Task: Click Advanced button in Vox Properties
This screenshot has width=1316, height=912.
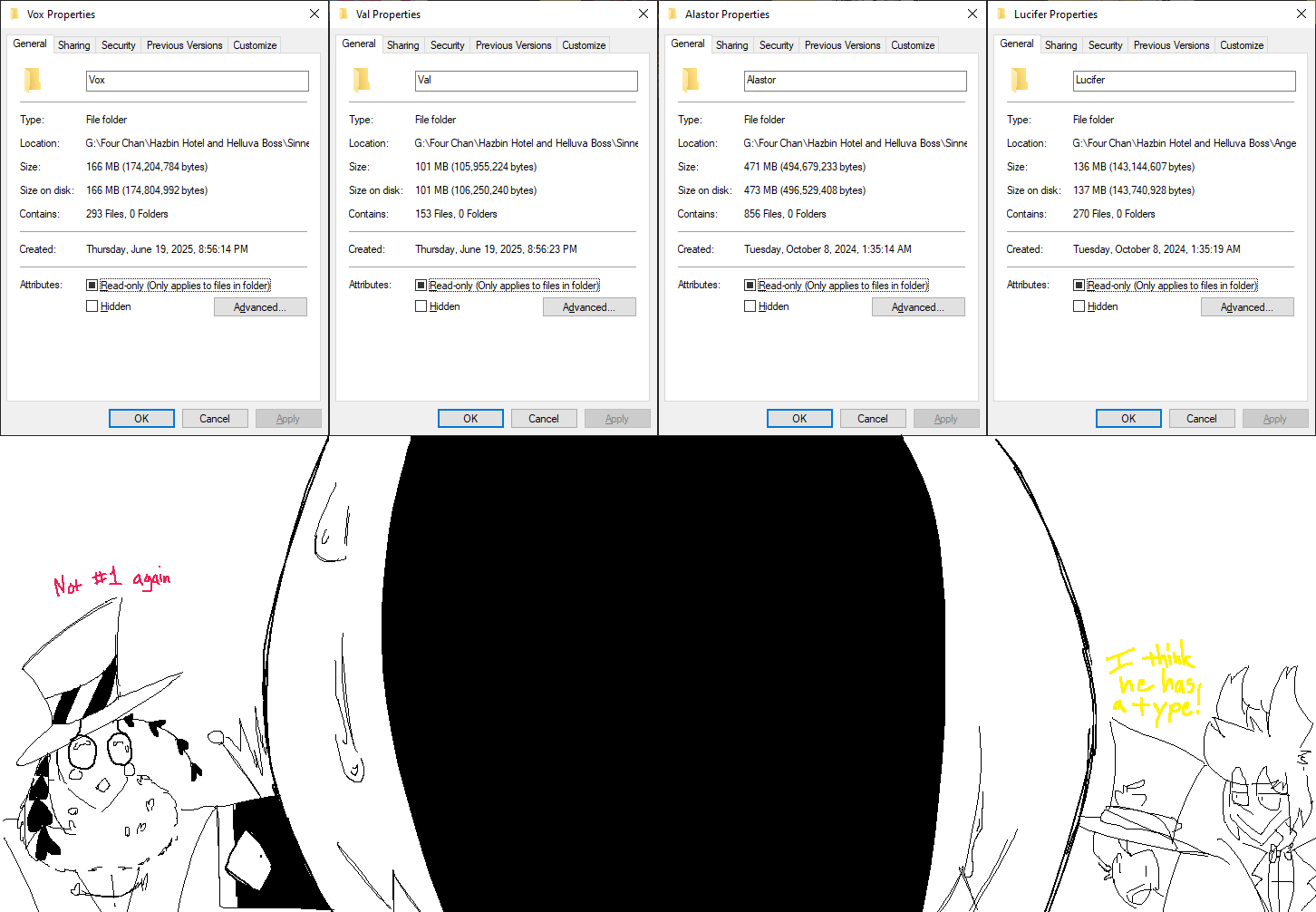Action: tap(260, 307)
